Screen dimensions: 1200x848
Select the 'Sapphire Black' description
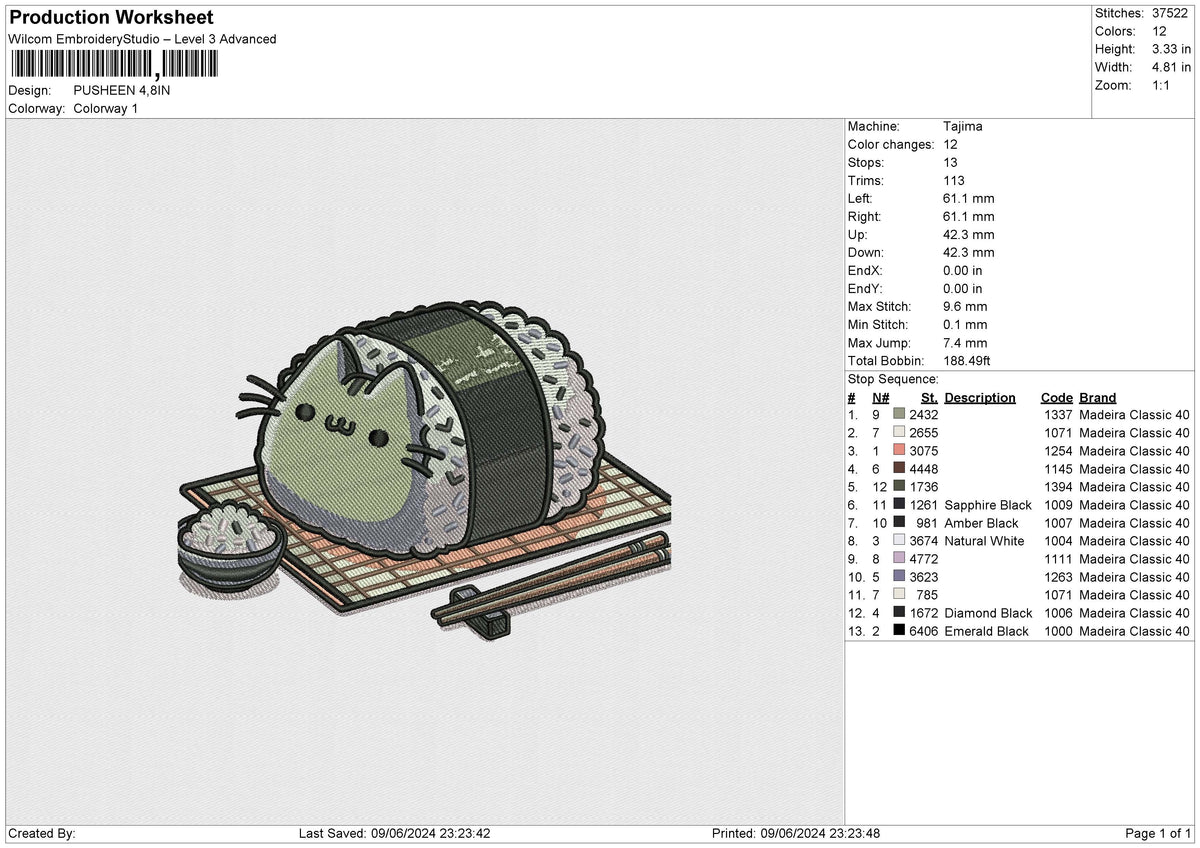988,505
